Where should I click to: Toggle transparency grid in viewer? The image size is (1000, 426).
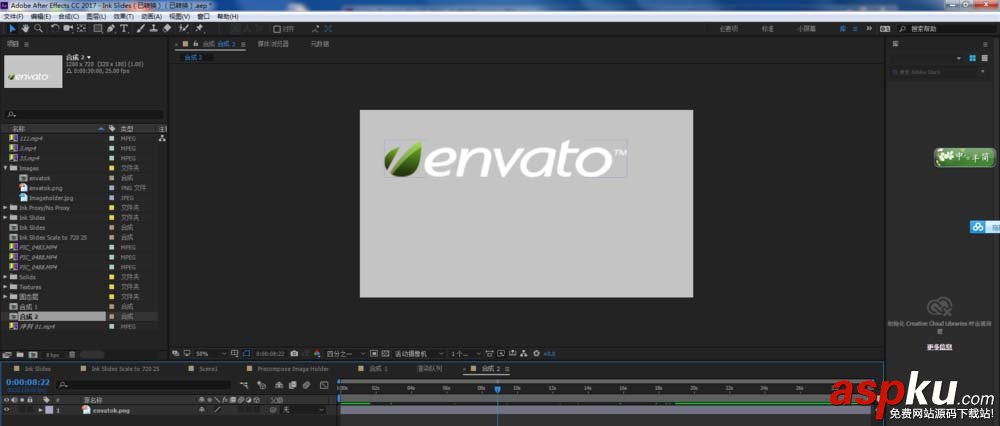click(x=386, y=353)
